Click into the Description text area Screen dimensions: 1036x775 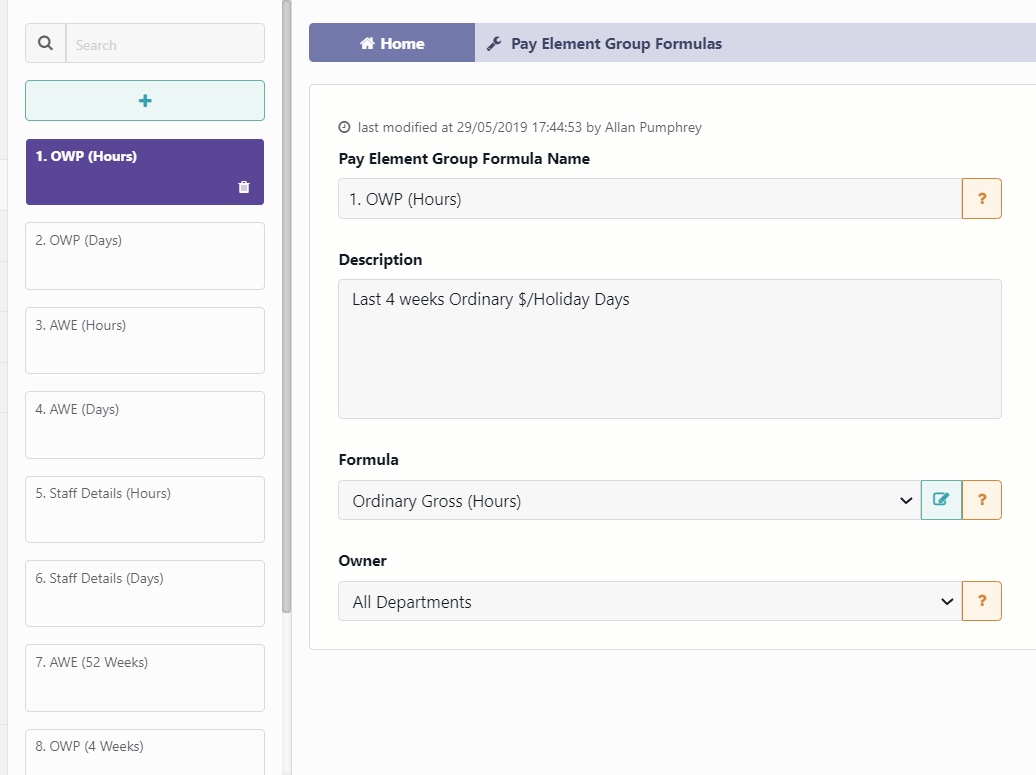pos(669,349)
